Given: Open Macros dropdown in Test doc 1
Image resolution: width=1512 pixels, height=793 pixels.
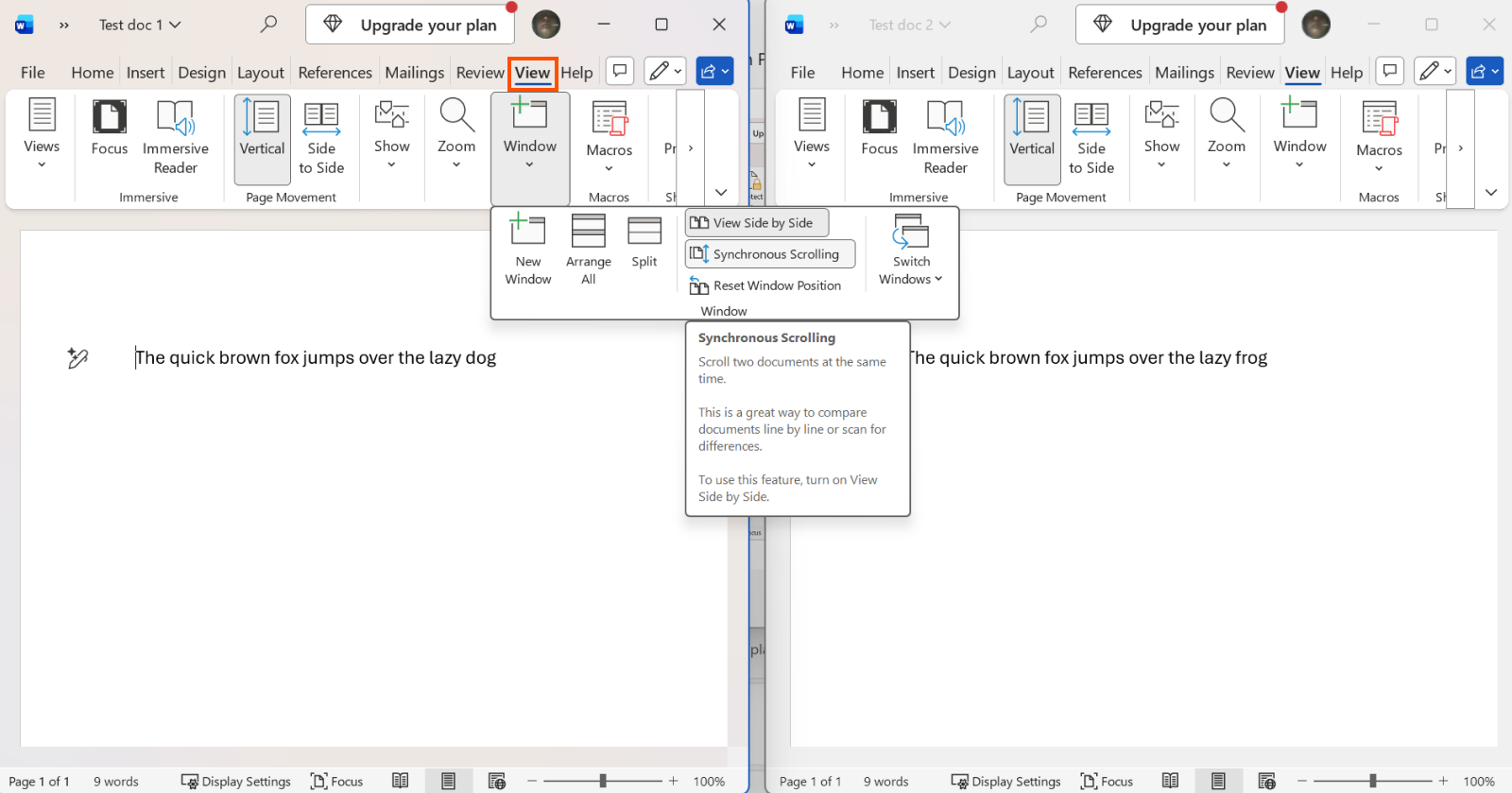Looking at the screenshot, I should coord(609,138).
